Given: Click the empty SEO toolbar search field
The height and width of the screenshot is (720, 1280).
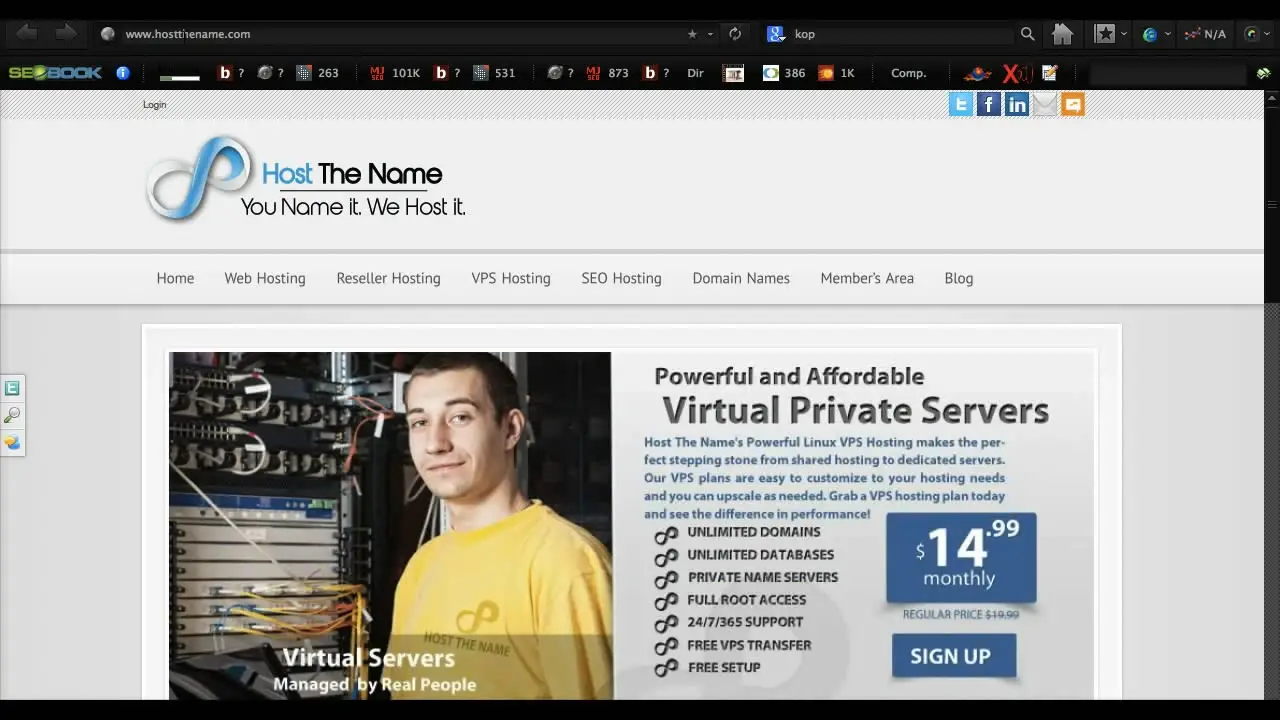Looking at the screenshot, I should (1168, 73).
